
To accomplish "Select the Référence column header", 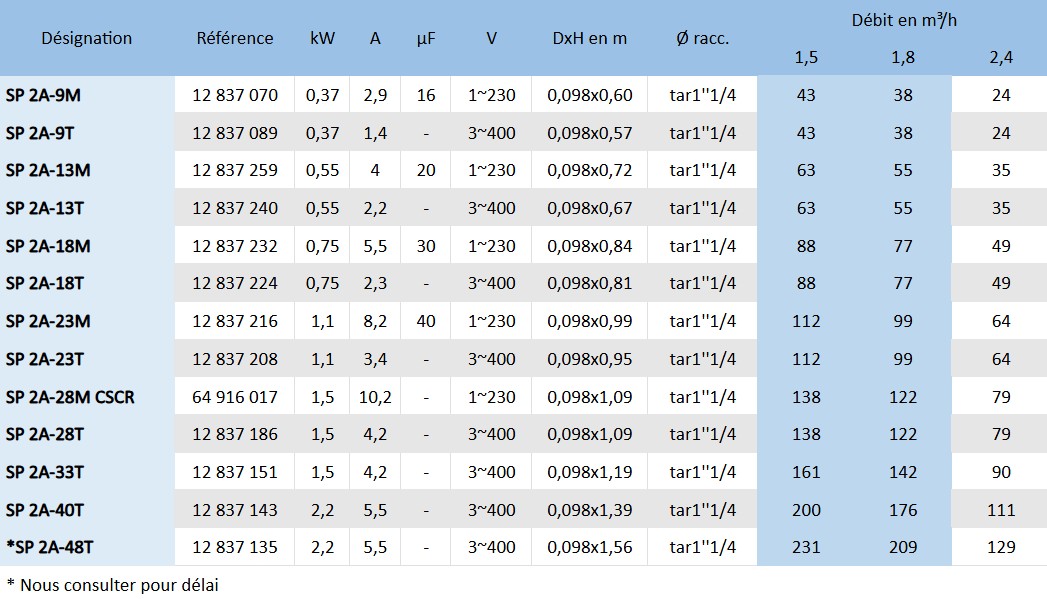I will coord(235,38).
